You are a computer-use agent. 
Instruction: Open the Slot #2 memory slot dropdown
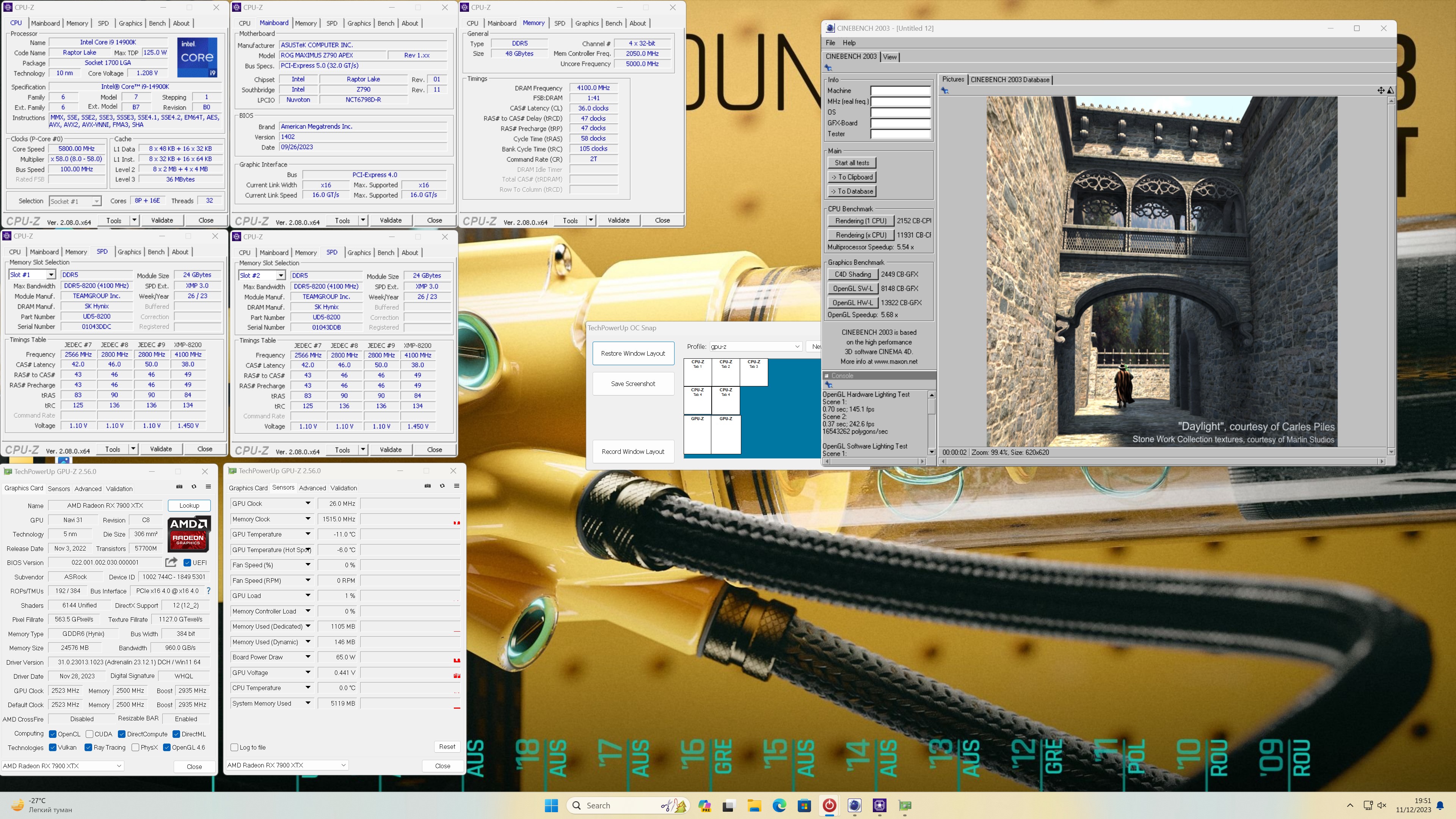pyautogui.click(x=280, y=275)
